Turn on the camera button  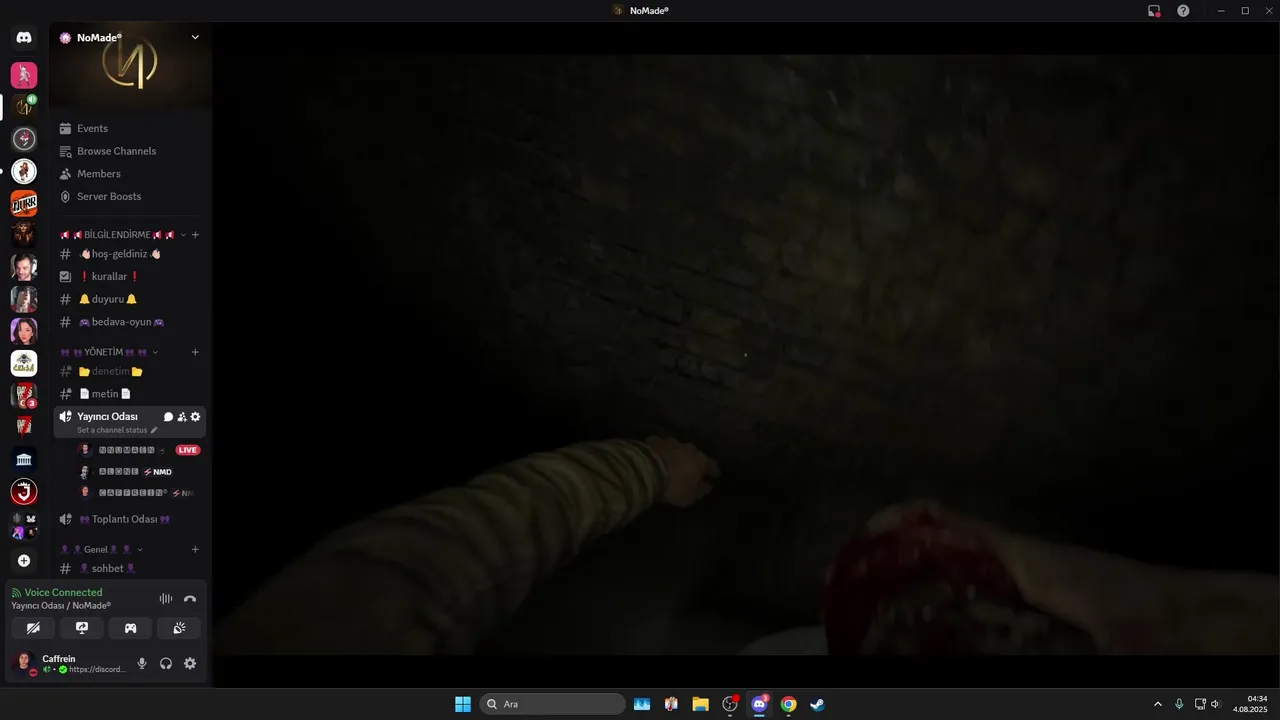pos(33,628)
